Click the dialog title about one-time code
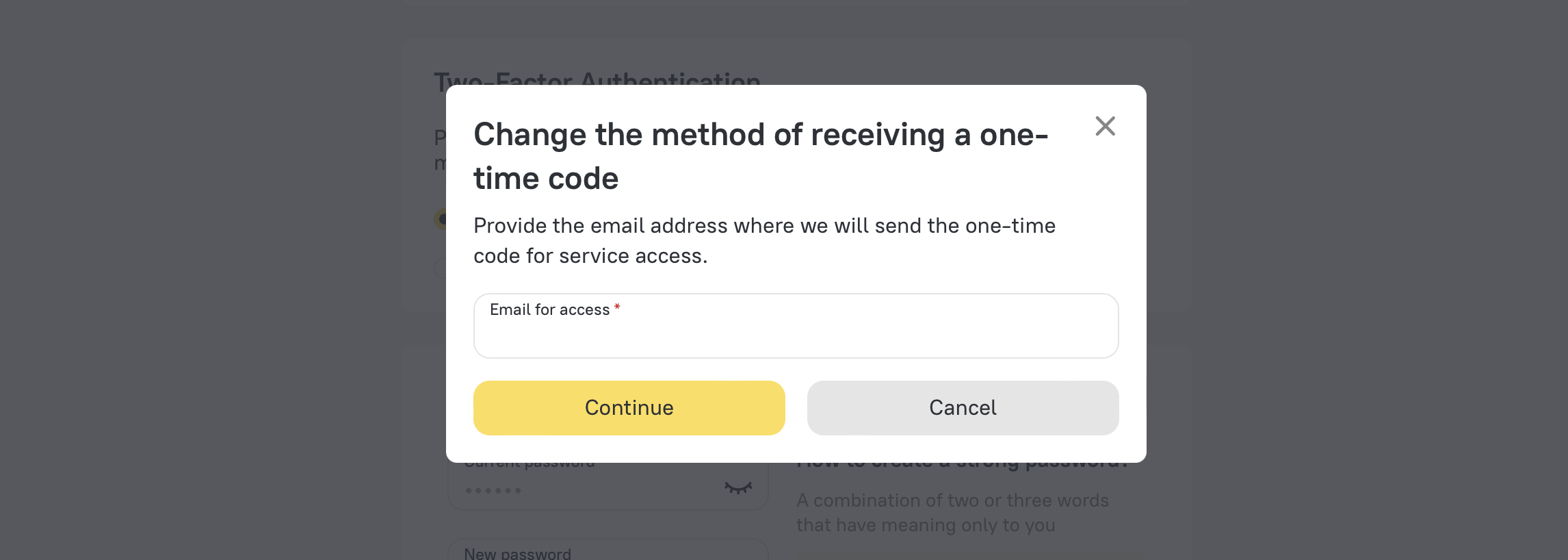The height and width of the screenshot is (560, 1568). (760, 135)
